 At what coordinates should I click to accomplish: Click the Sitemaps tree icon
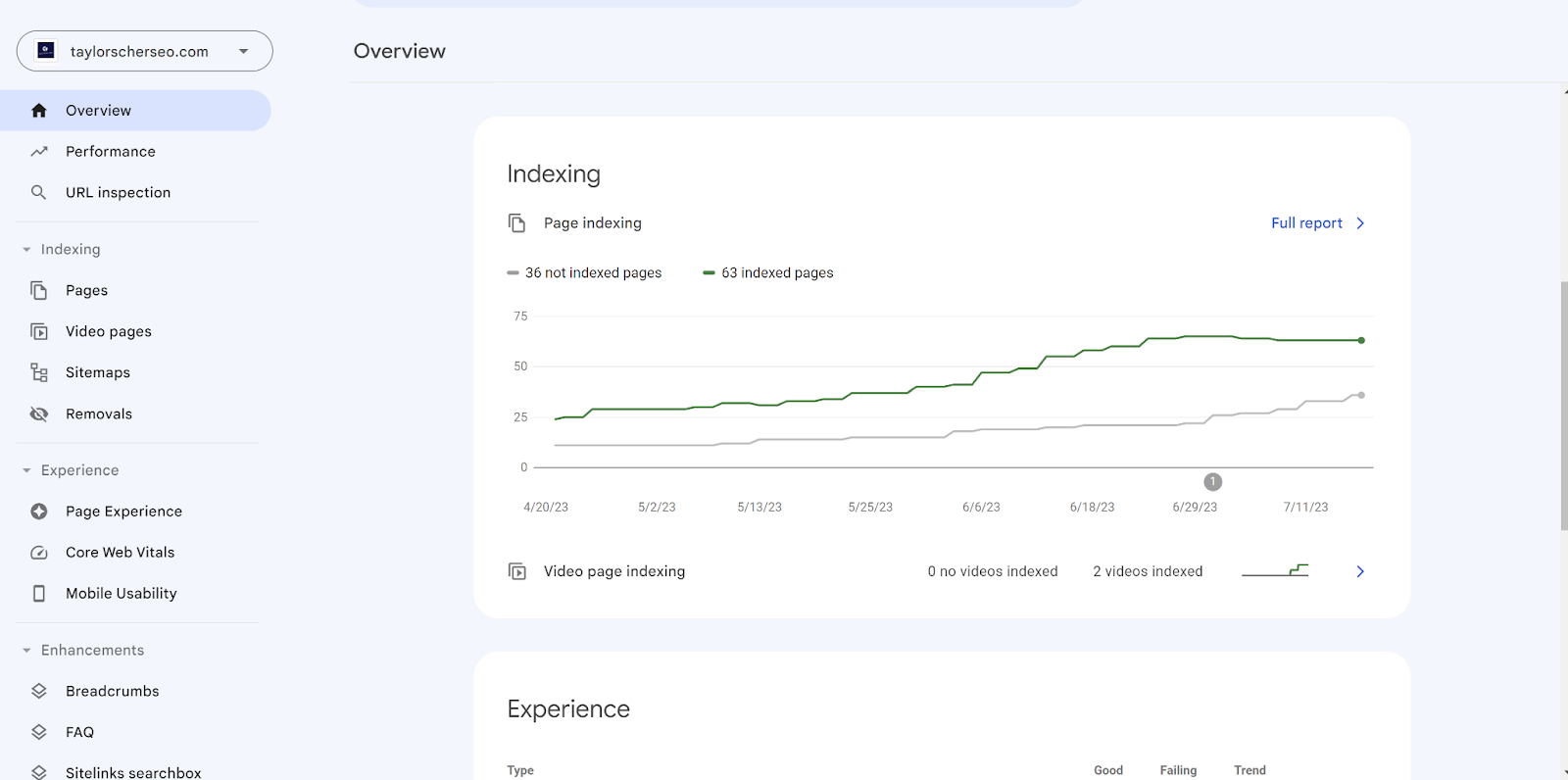(39, 373)
